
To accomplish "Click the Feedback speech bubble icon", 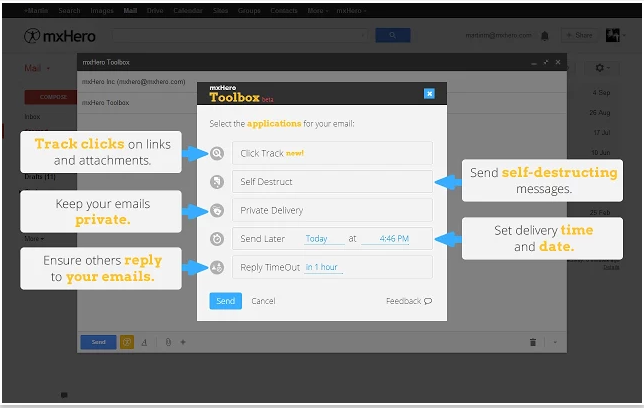I will click(x=428, y=301).
